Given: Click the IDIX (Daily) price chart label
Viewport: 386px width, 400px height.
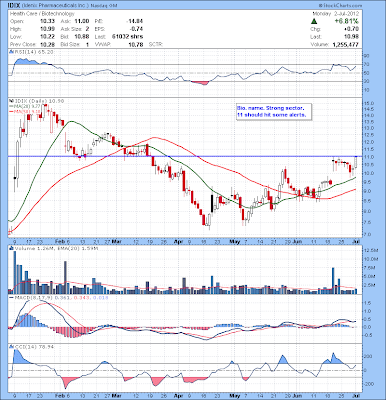Looking at the screenshot, I should 38,100.
